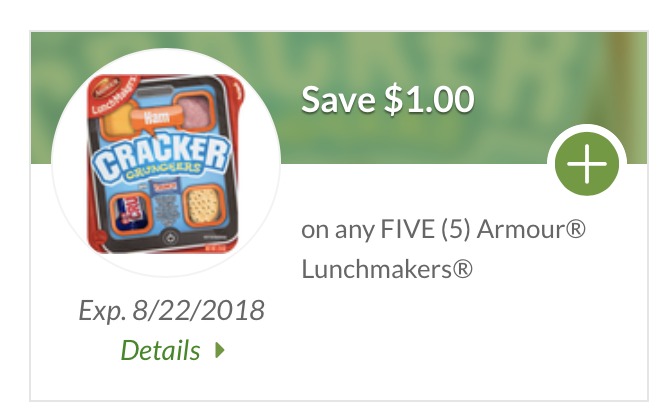
Task: Open the Details link
Action: pyautogui.click(x=161, y=350)
